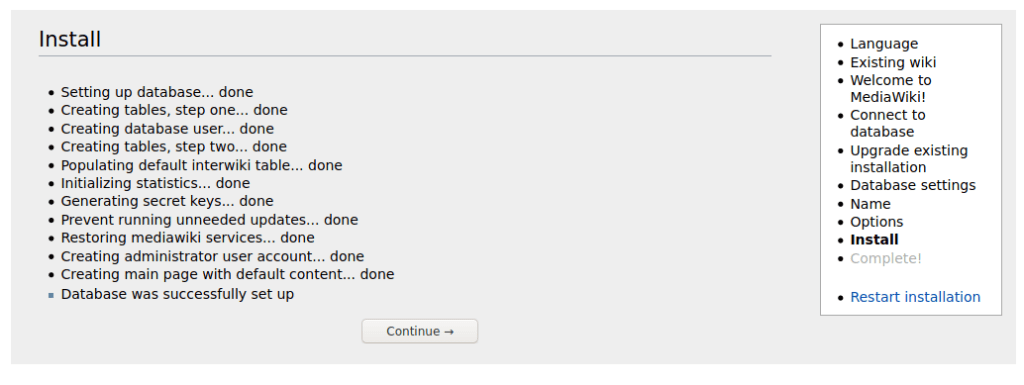Image resolution: width=1024 pixels, height=385 pixels.
Task: Click the blue square bullet icon
Action: 51,295
